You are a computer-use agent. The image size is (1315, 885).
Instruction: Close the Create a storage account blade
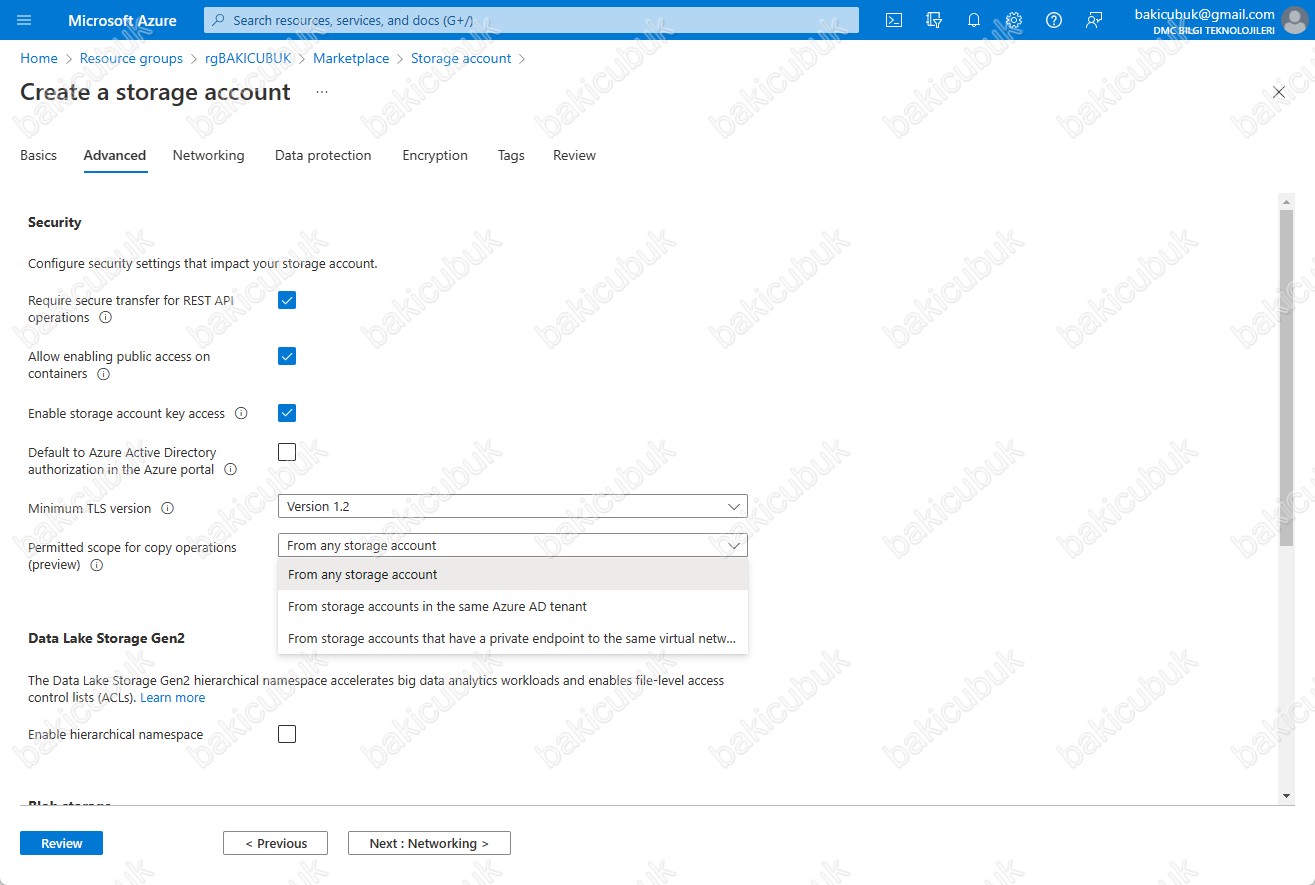(1279, 92)
